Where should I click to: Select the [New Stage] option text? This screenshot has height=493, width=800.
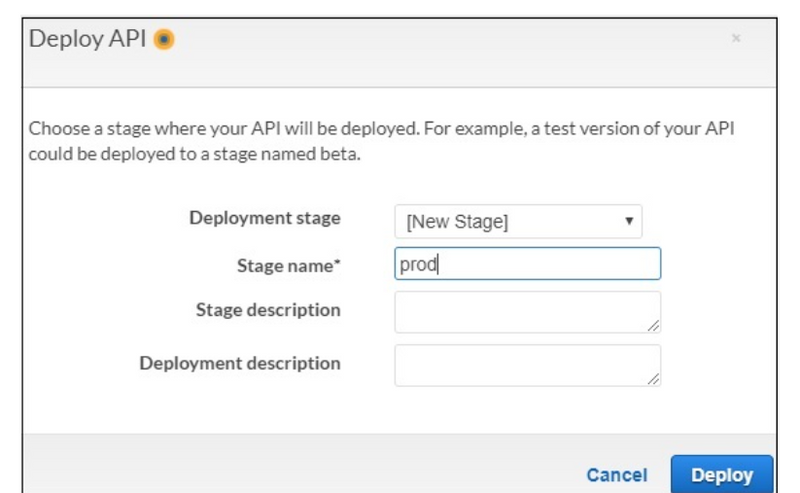(457, 223)
